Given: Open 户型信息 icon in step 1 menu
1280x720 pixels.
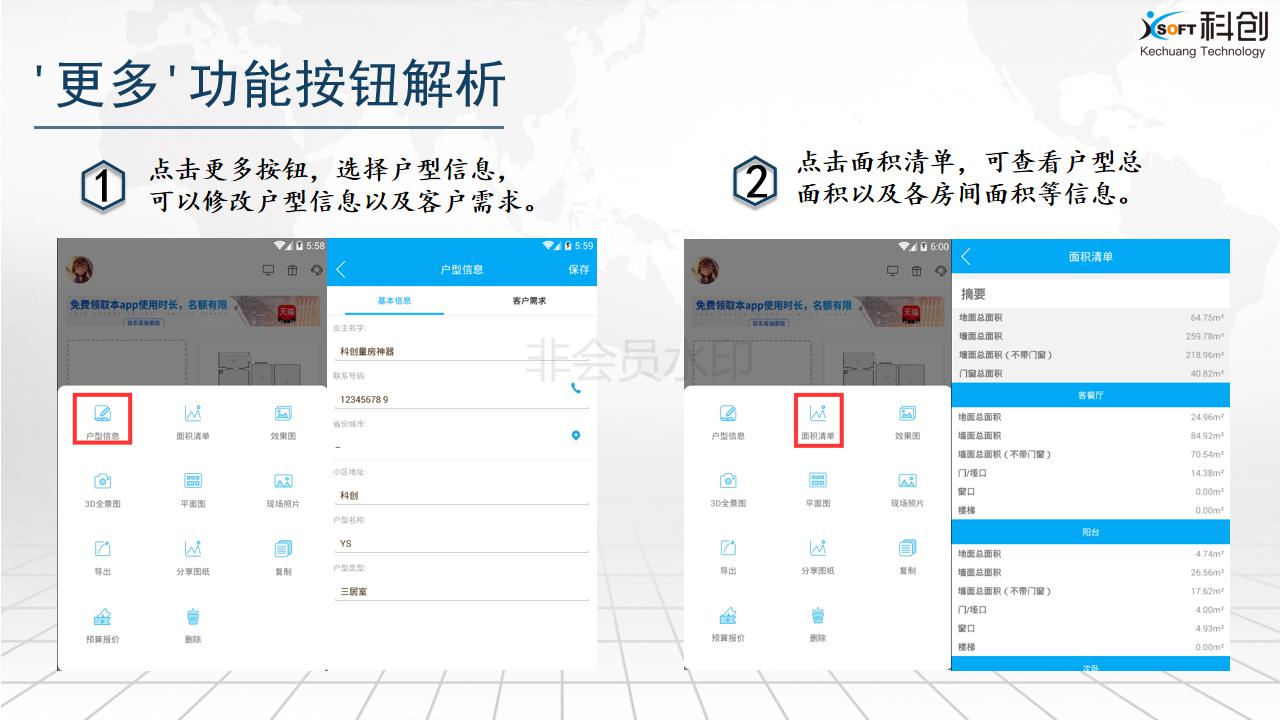Looking at the screenshot, I should coord(102,412).
